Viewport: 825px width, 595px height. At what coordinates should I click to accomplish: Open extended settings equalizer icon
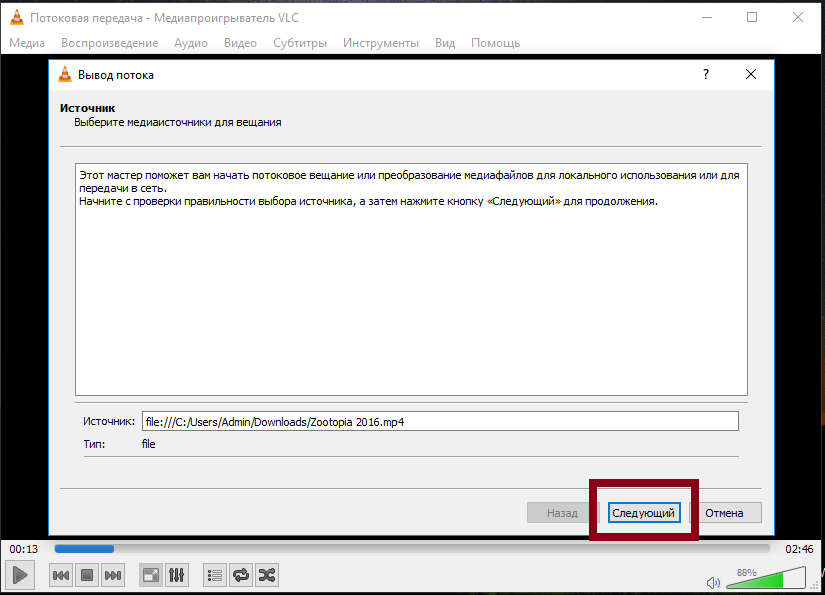pos(177,575)
